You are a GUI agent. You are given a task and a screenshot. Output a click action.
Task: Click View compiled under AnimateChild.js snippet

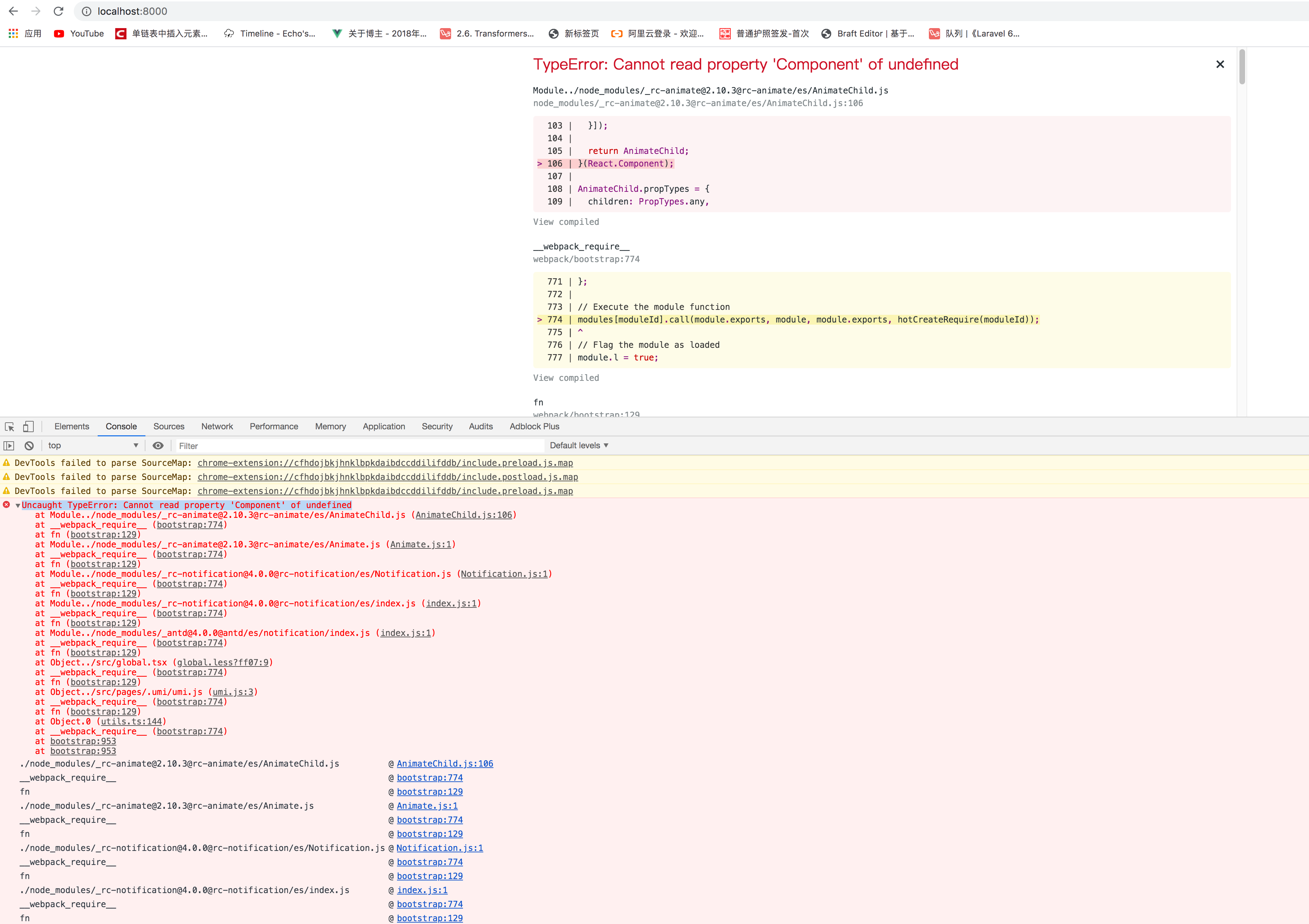point(566,222)
